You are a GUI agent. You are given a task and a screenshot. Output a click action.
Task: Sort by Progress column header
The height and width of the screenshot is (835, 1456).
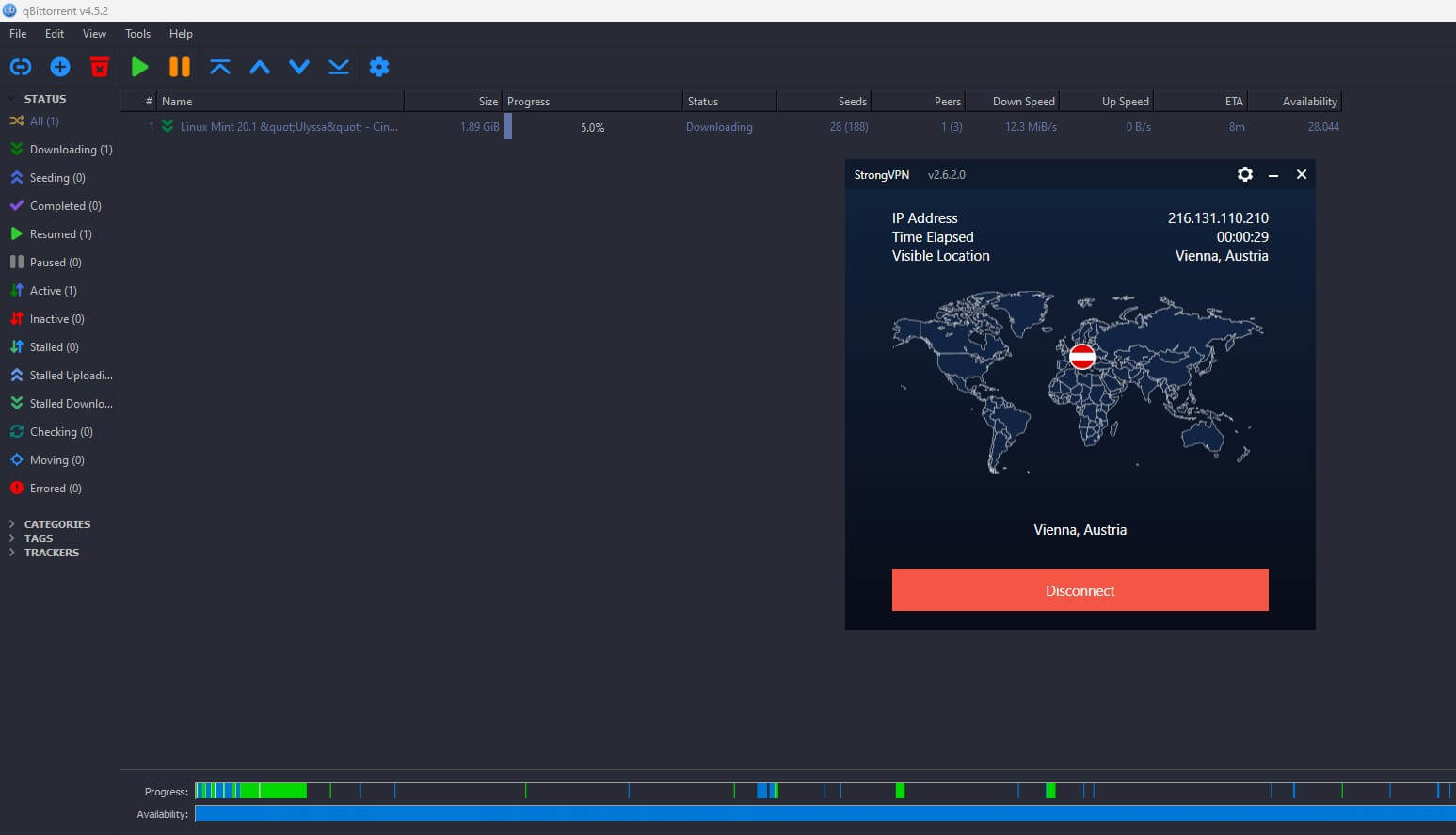[592, 102]
